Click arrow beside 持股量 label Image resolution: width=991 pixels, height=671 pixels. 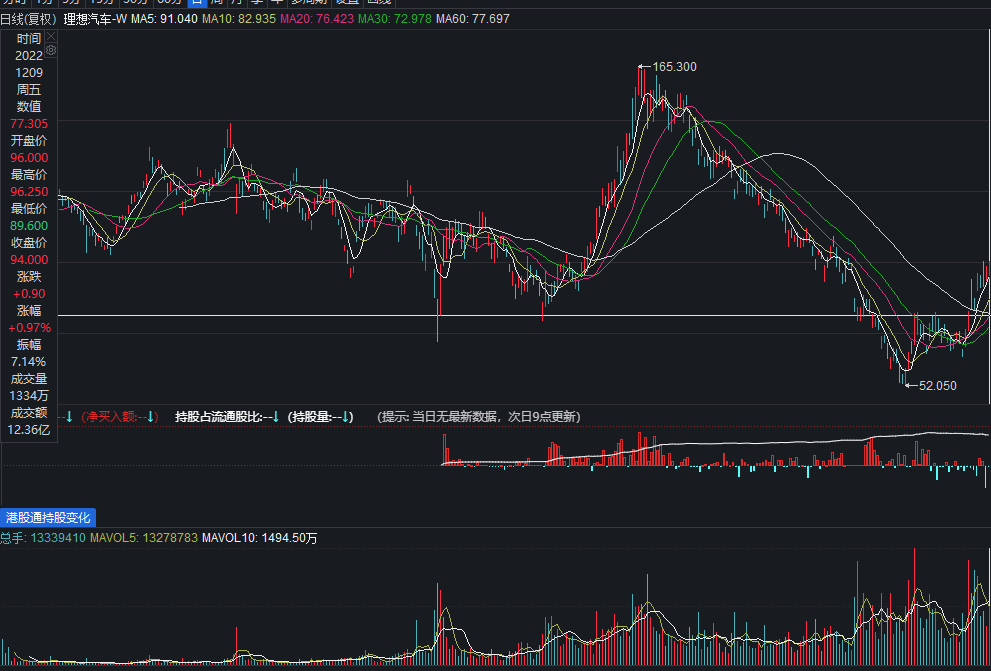pos(346,416)
